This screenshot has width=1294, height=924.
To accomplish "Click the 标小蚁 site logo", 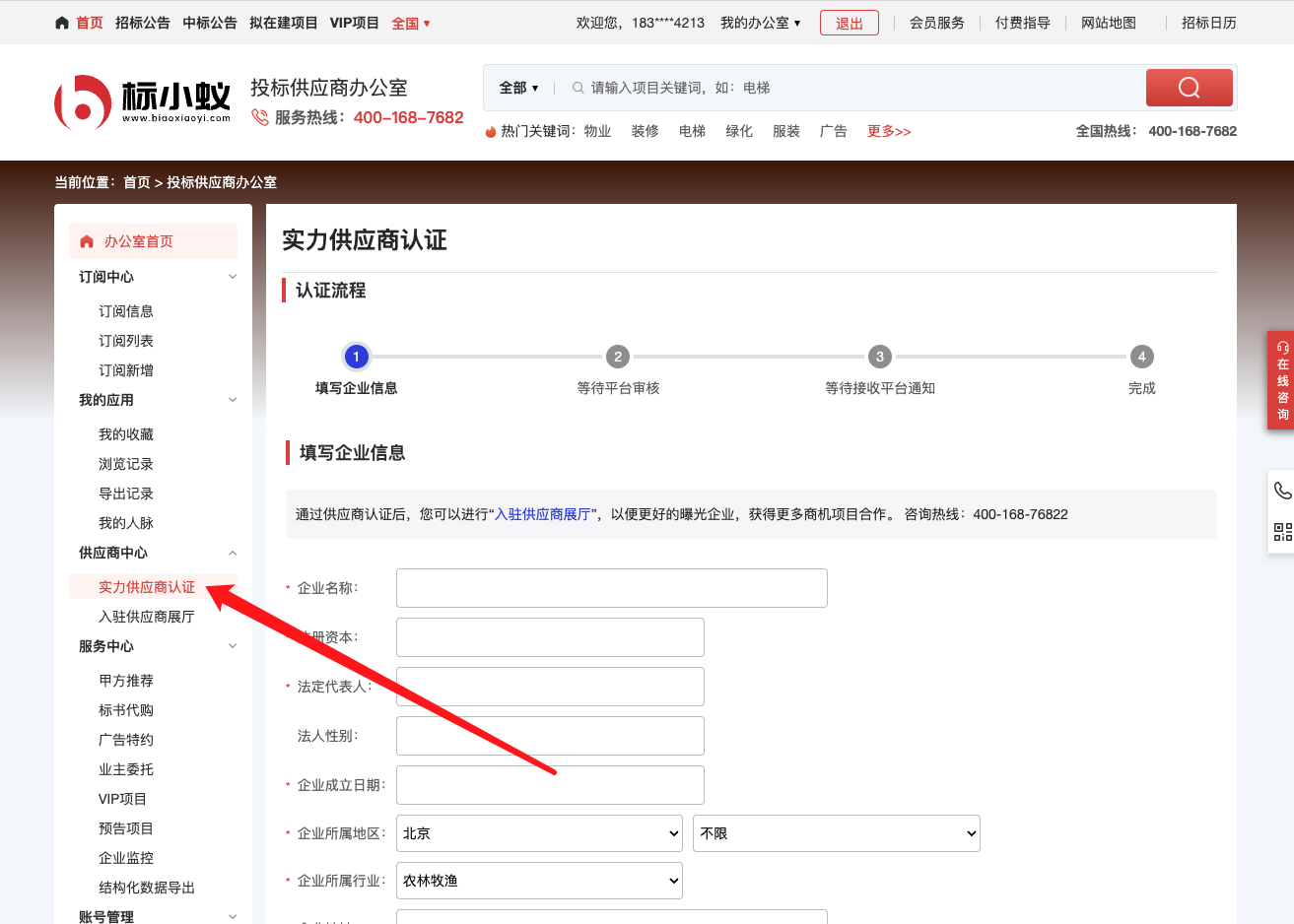I will point(142,102).
